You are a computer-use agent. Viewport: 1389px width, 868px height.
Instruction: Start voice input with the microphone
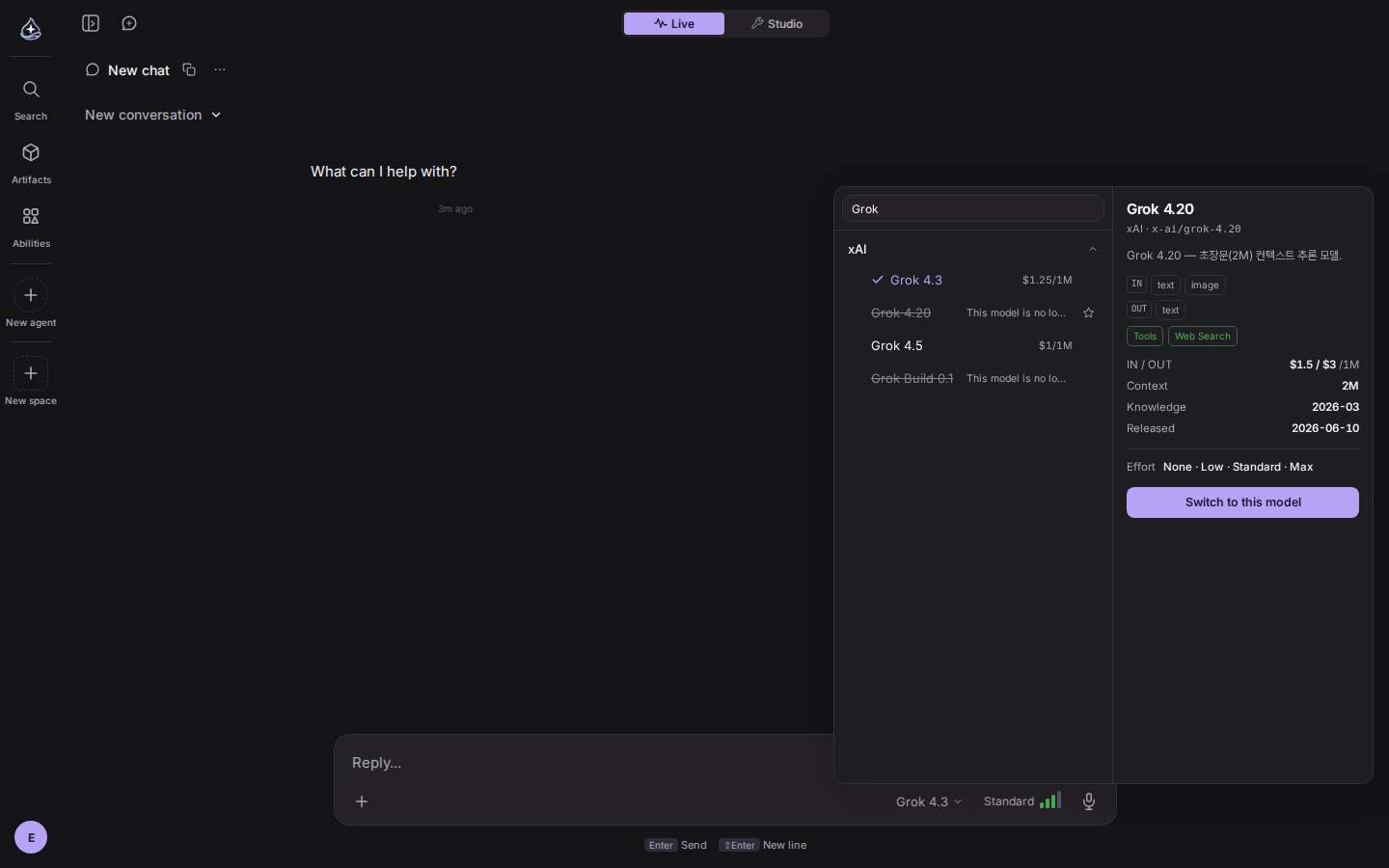1089,801
